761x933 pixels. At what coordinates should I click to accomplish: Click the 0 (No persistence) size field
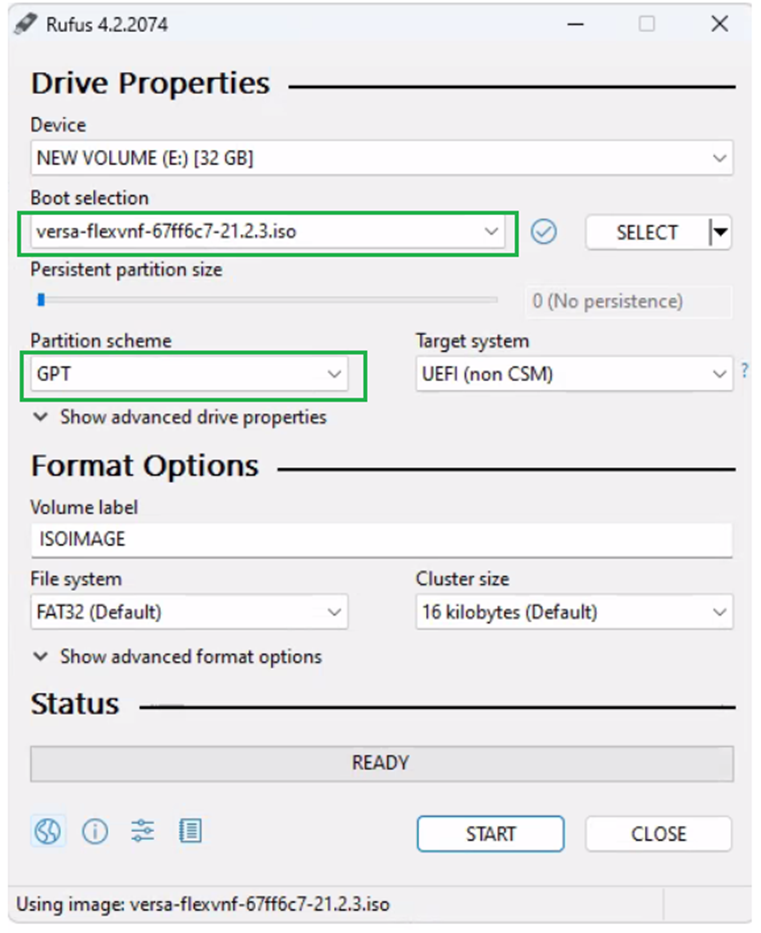click(628, 302)
